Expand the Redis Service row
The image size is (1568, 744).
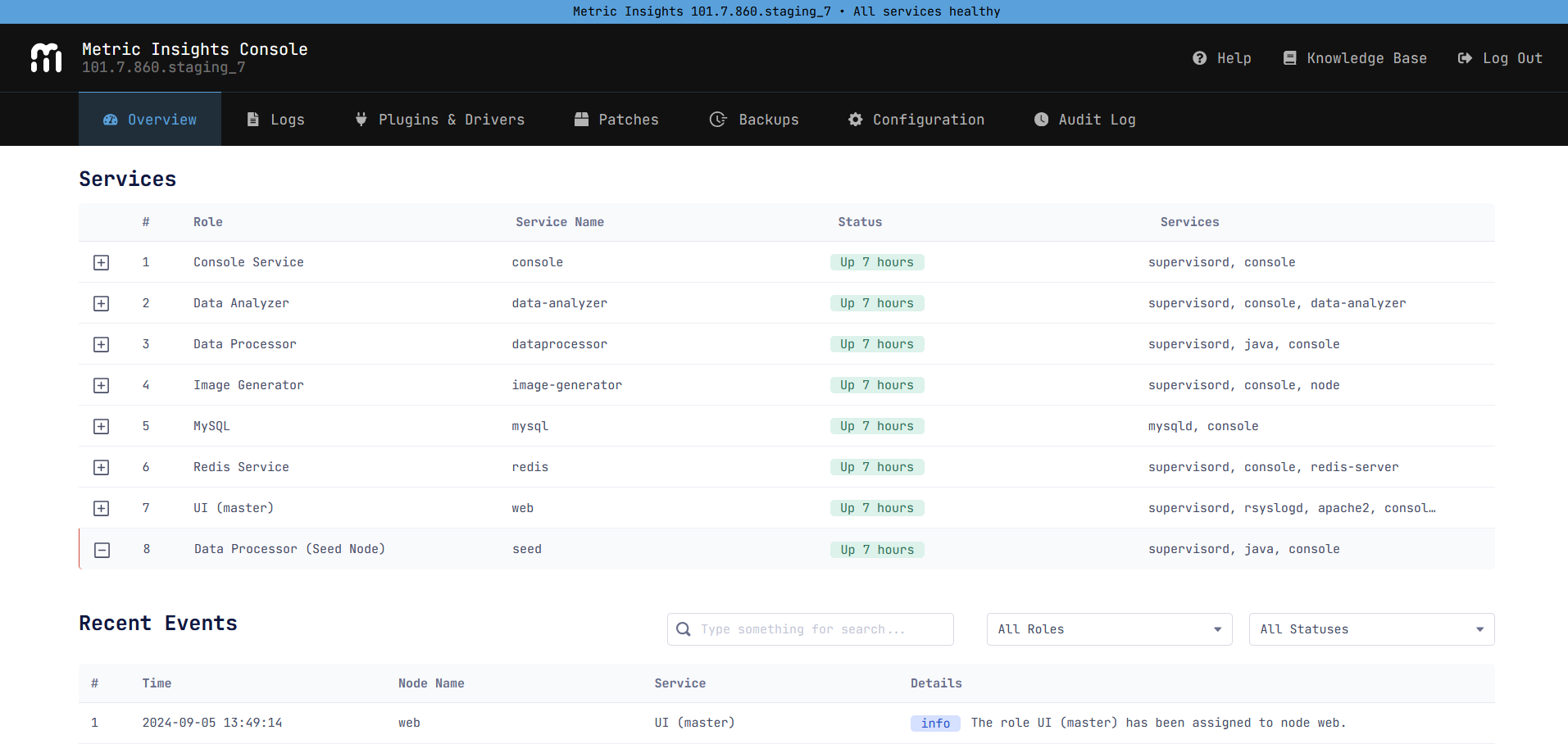[101, 467]
